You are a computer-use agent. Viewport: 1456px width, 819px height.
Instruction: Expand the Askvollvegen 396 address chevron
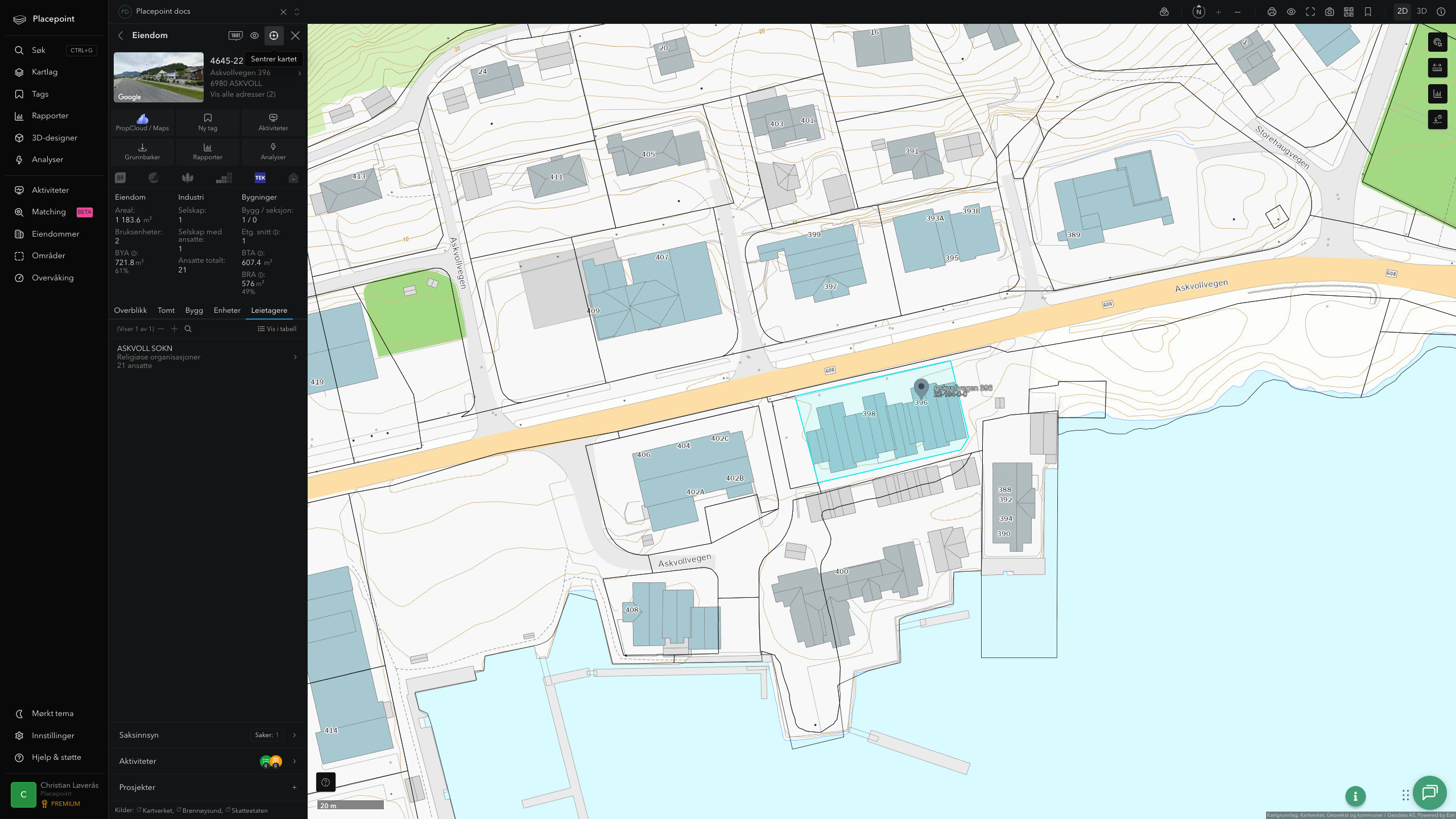(299, 73)
